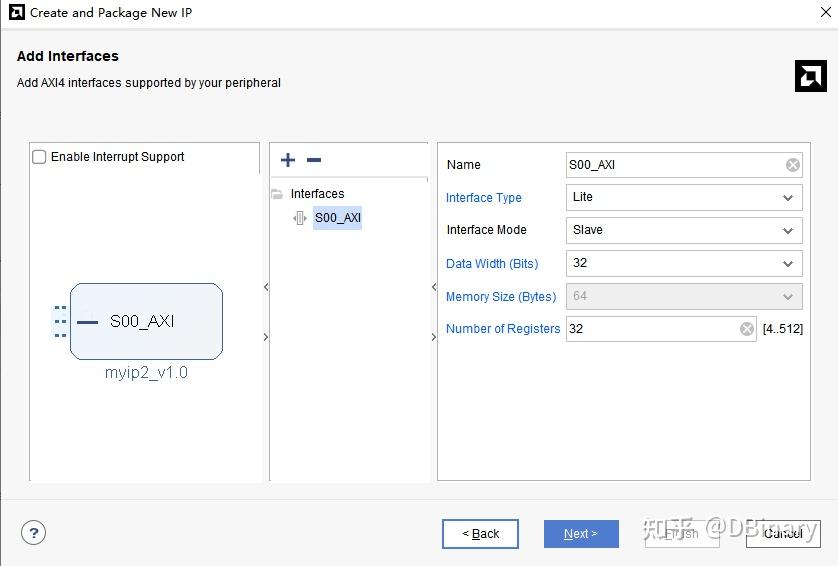The width and height of the screenshot is (838, 566).
Task: Open the Interface Type dropdown
Action: tap(684, 198)
